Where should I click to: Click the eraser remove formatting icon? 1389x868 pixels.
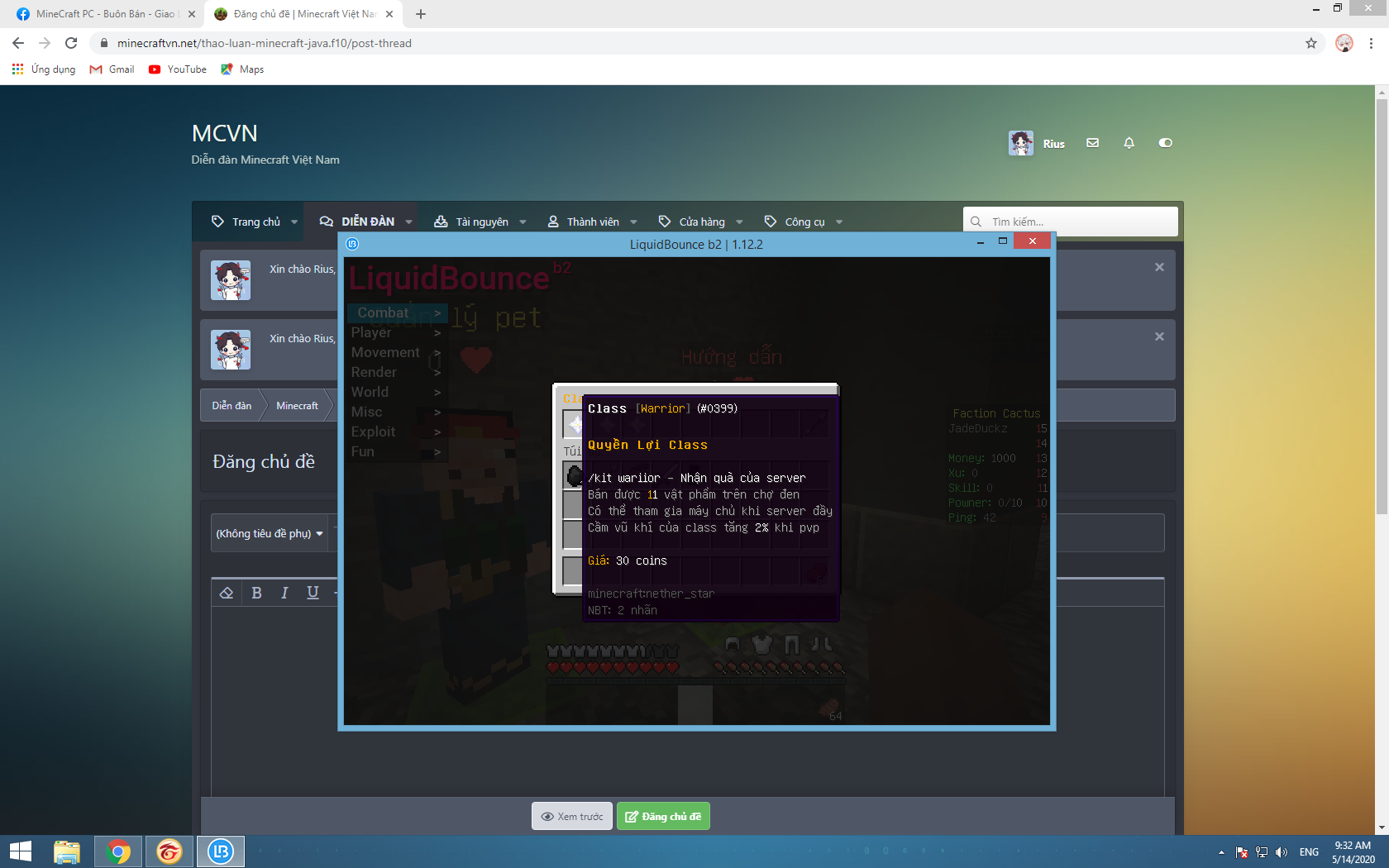pyautogui.click(x=227, y=593)
